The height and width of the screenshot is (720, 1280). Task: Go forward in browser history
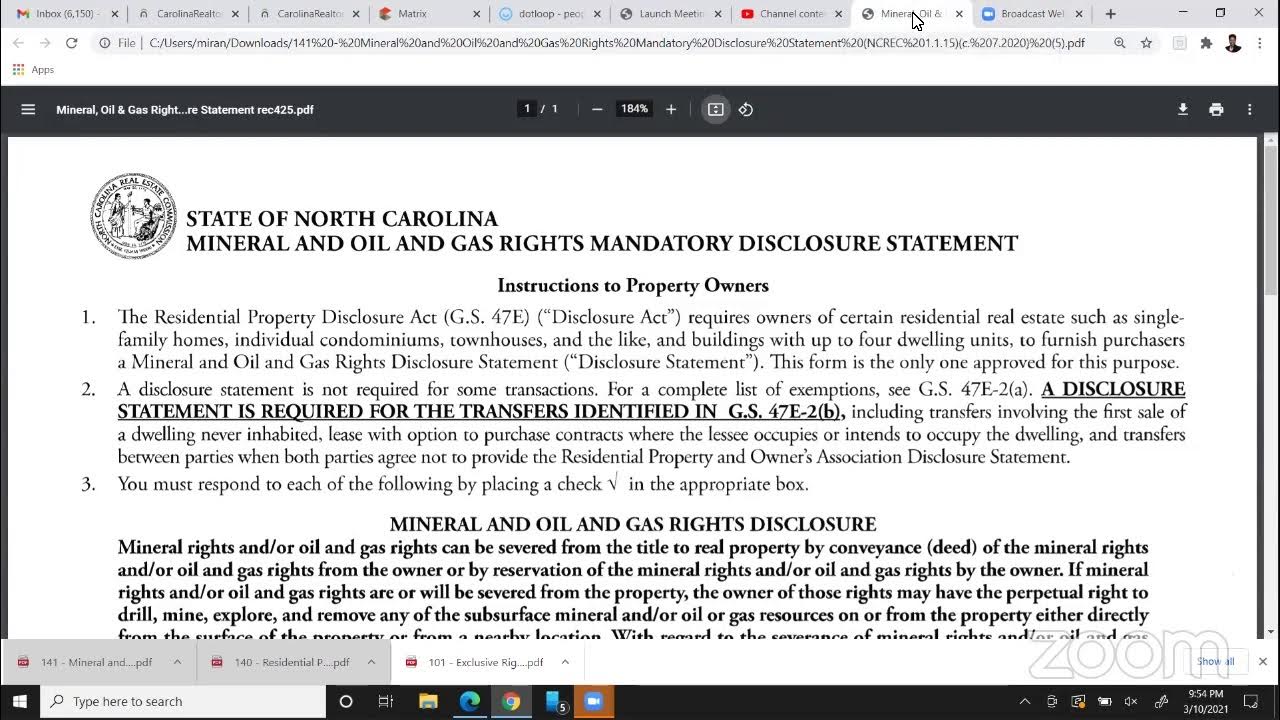(45, 43)
